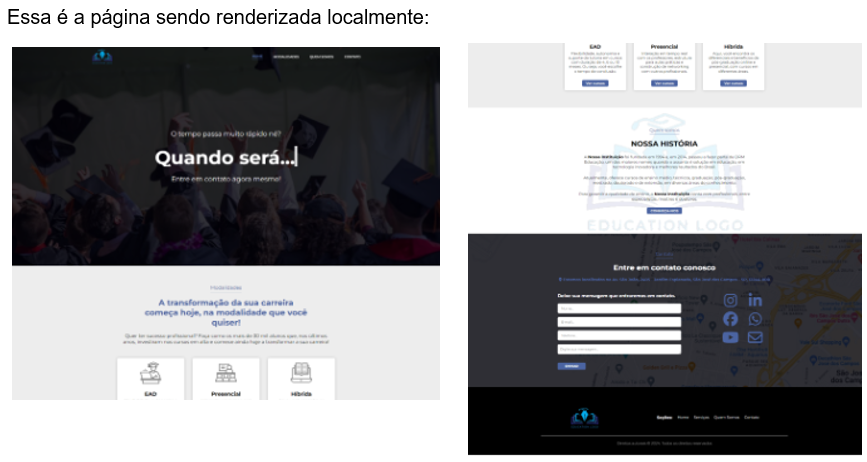Click the Entre em contato conosco heading
Viewport: 867px width, 462px height.
pos(664,267)
